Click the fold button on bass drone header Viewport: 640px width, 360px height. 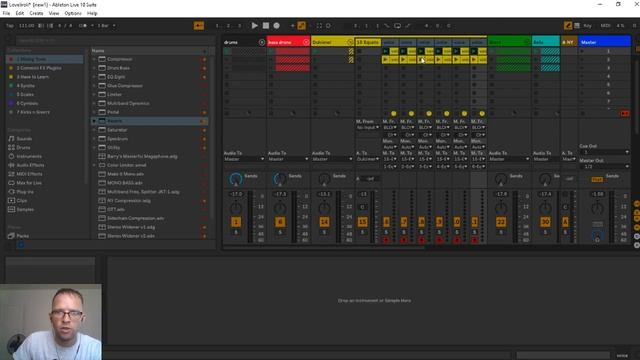[306, 42]
